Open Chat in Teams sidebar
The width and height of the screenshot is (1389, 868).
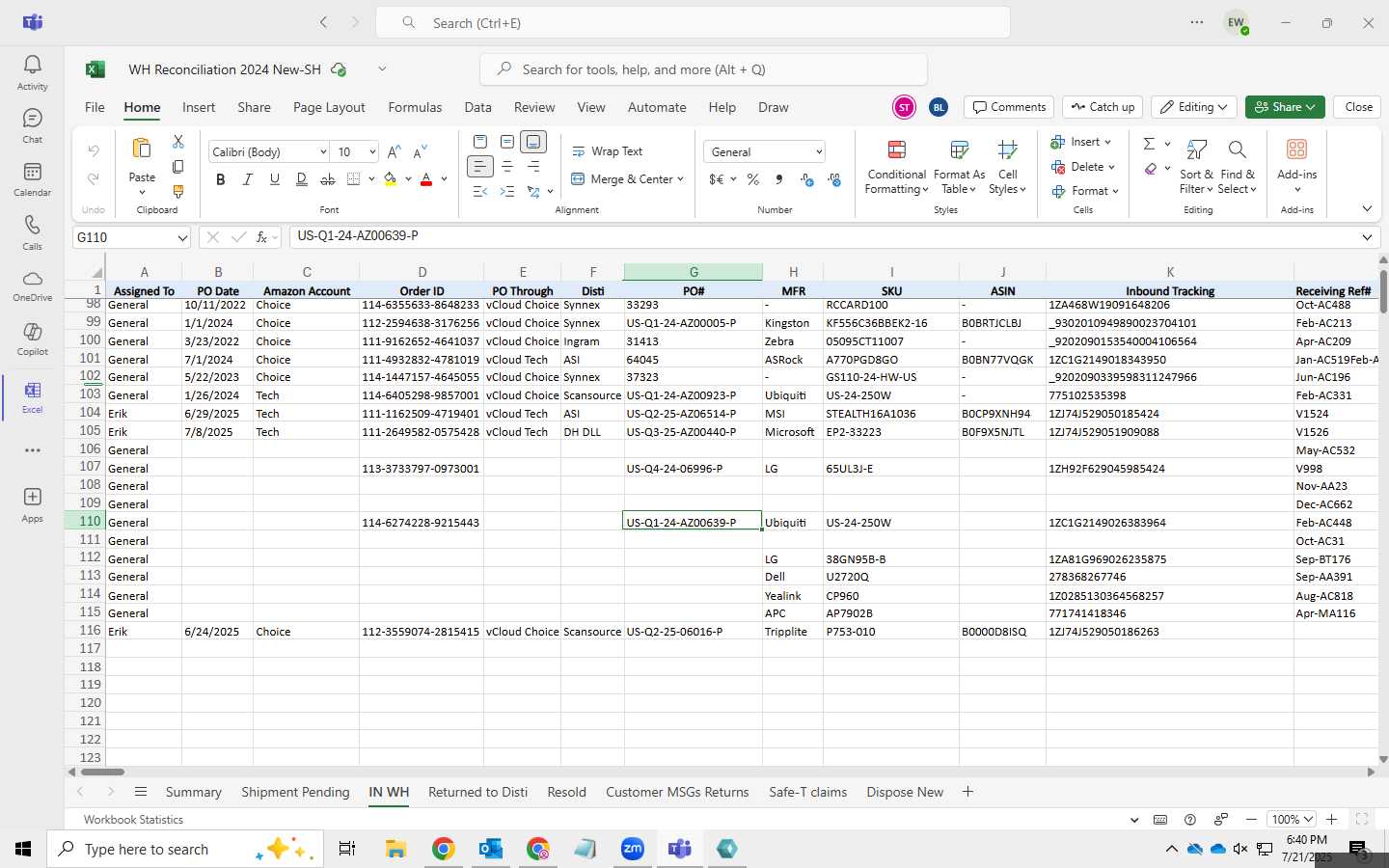pos(32,125)
